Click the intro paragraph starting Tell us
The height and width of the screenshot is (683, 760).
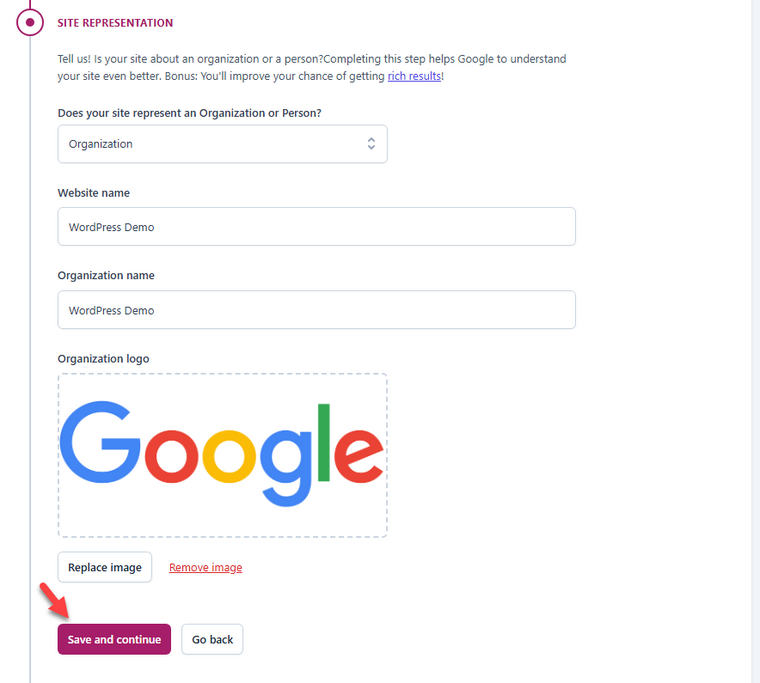pos(312,67)
